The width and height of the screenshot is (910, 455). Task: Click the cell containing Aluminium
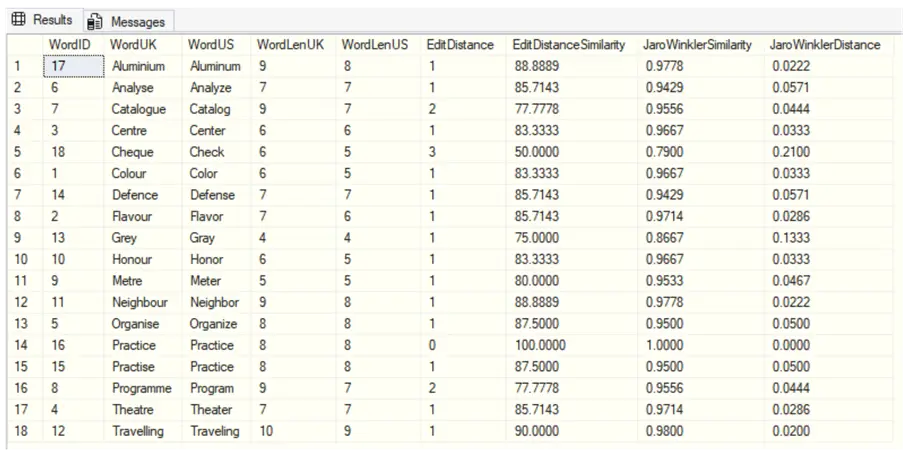pos(138,66)
